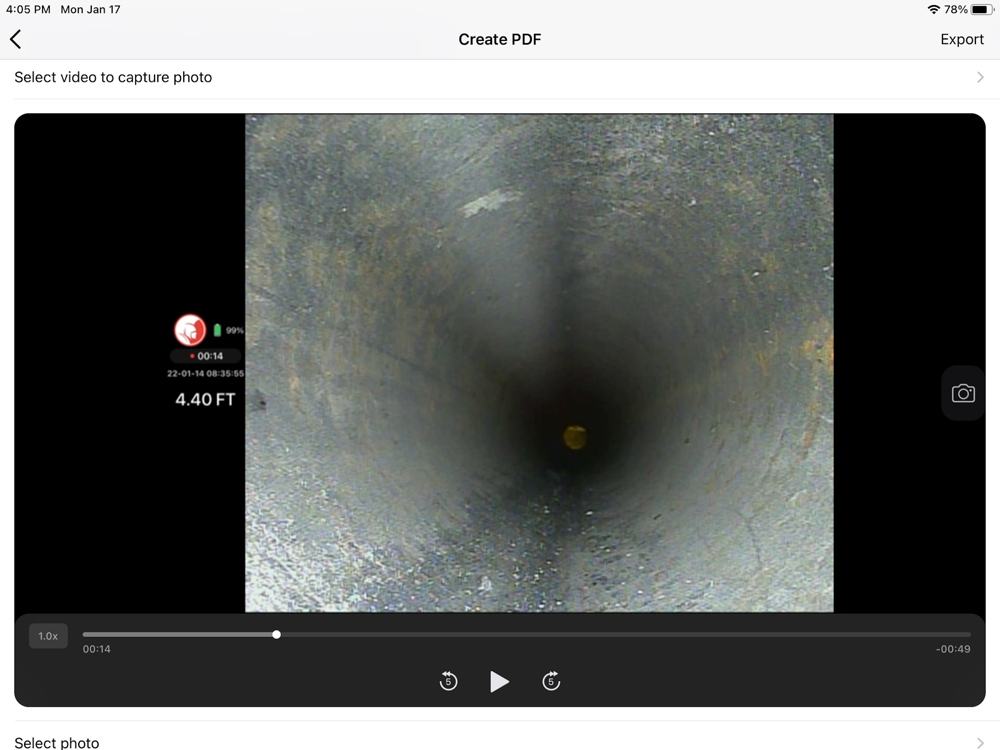Go back using the top-left chevron
Screen dimensions: 1000x750
pyautogui.click(x=16, y=39)
